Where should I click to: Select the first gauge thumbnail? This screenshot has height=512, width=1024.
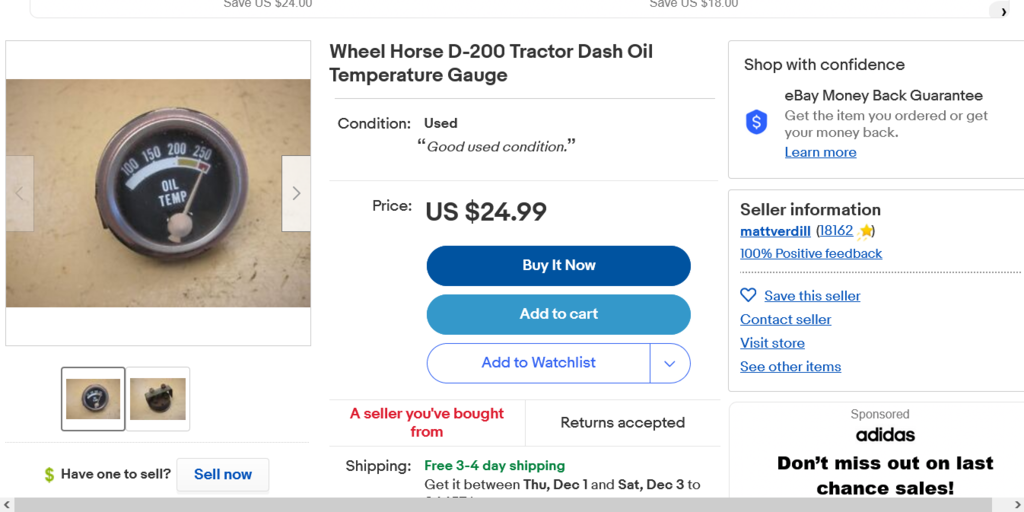(93, 398)
